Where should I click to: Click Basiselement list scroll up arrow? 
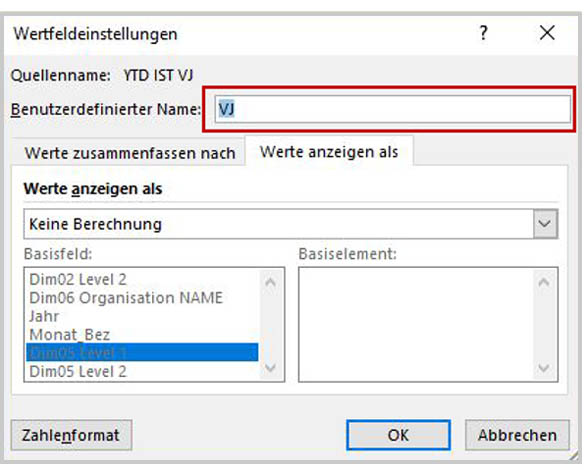coord(544,282)
